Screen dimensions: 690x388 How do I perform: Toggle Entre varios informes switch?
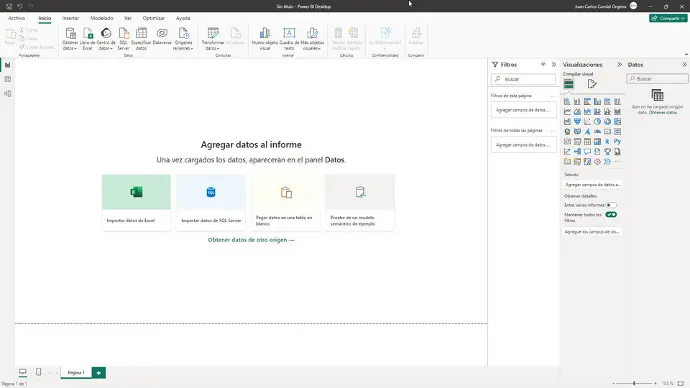click(x=611, y=205)
